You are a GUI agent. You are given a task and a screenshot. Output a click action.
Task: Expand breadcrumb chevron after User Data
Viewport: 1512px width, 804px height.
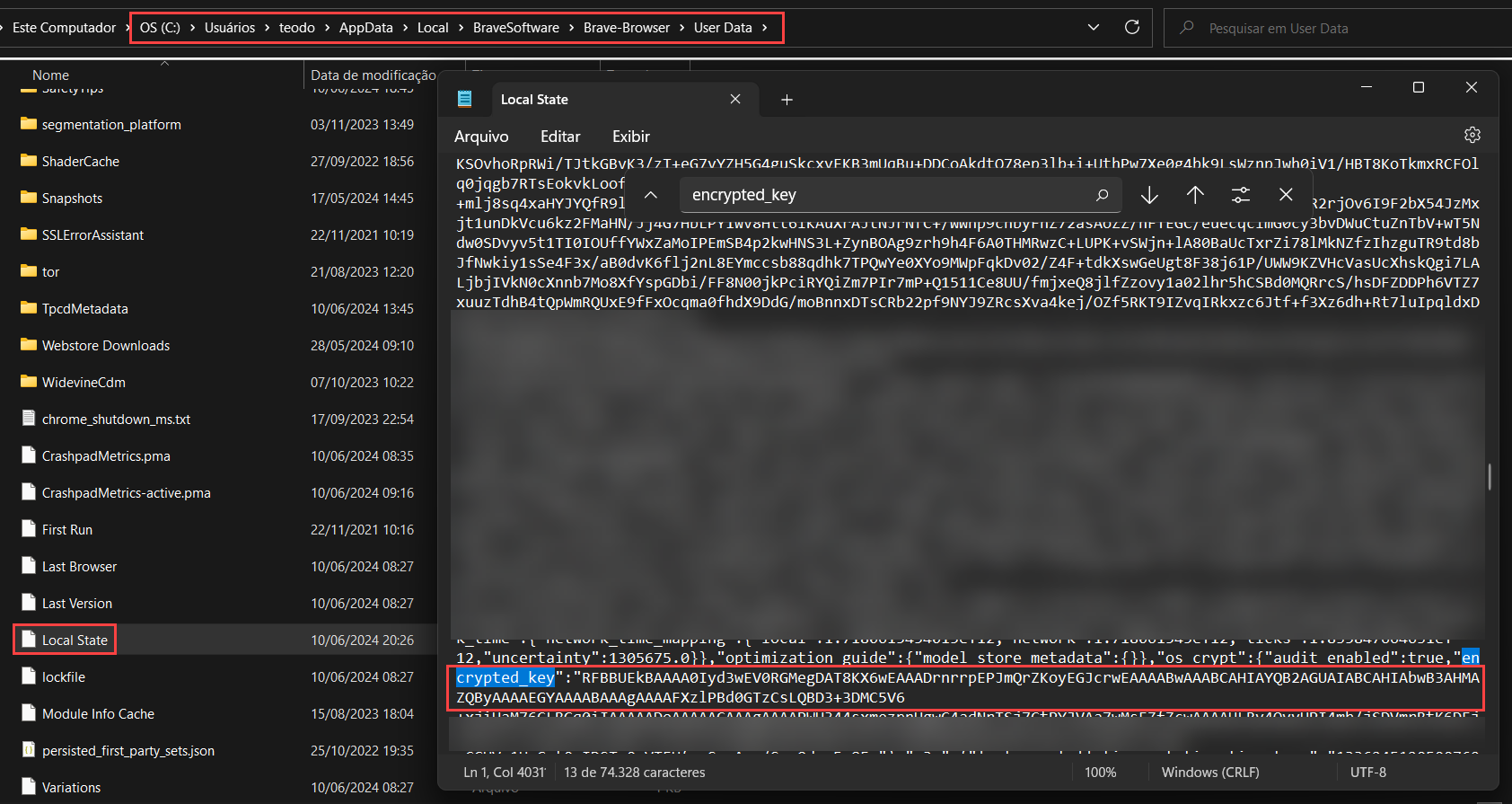(765, 28)
